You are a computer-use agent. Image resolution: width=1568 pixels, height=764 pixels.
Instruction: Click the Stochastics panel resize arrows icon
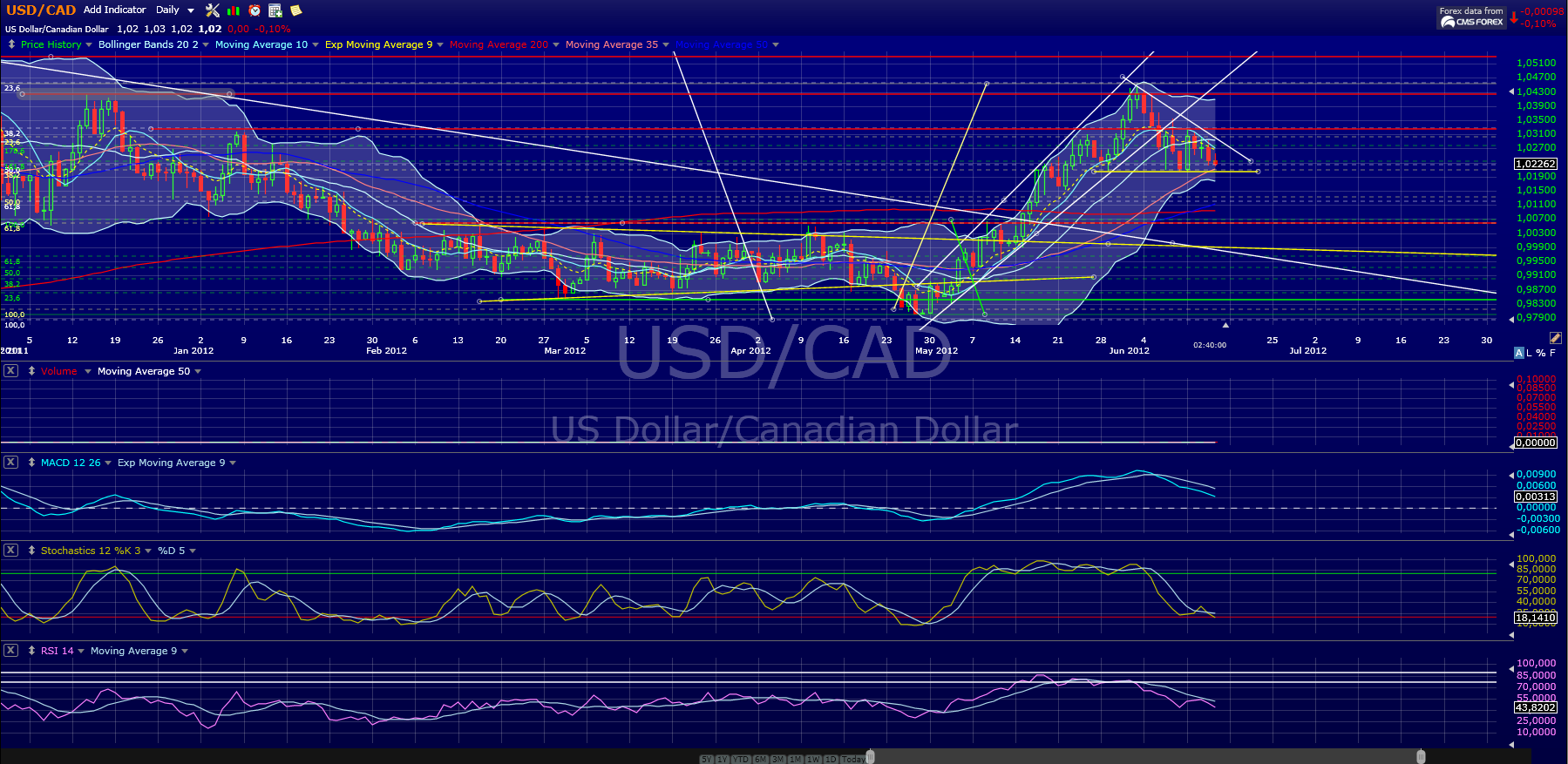[x=31, y=551]
